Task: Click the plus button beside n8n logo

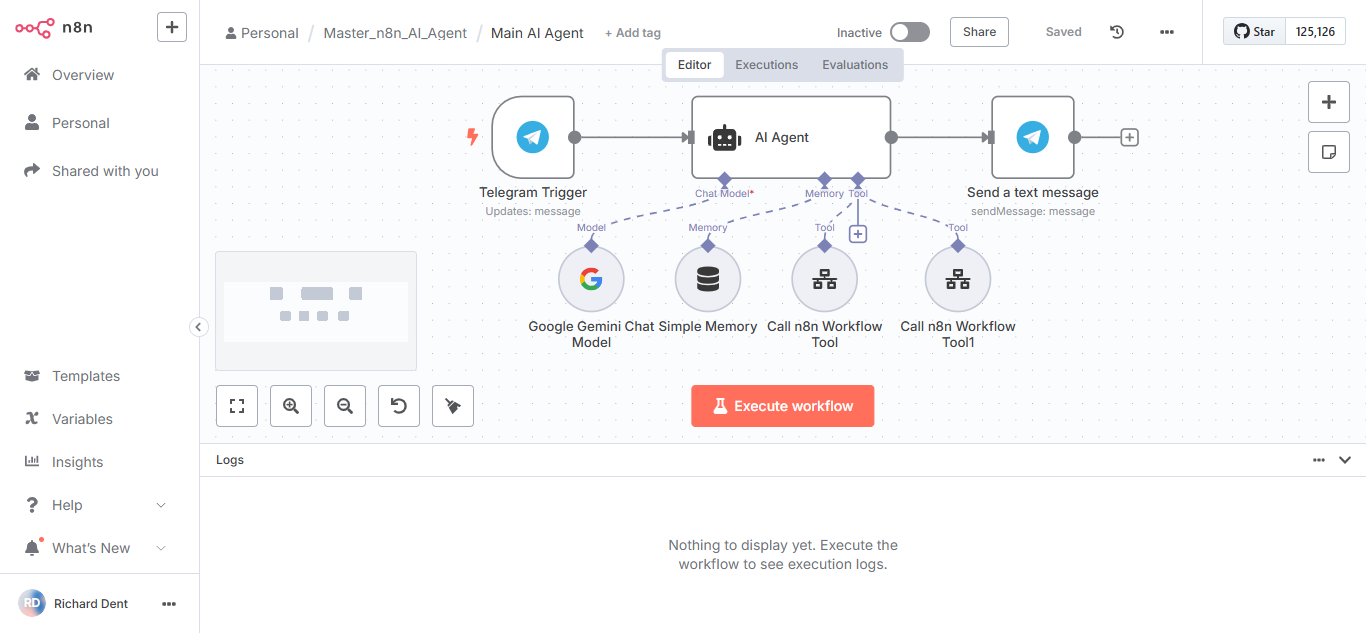Action: point(172,28)
